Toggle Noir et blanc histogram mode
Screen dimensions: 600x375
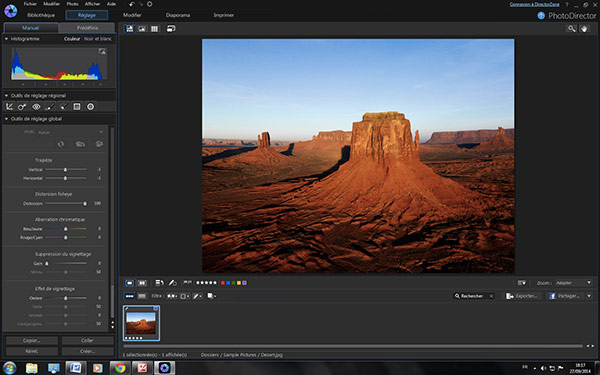[x=98, y=39]
